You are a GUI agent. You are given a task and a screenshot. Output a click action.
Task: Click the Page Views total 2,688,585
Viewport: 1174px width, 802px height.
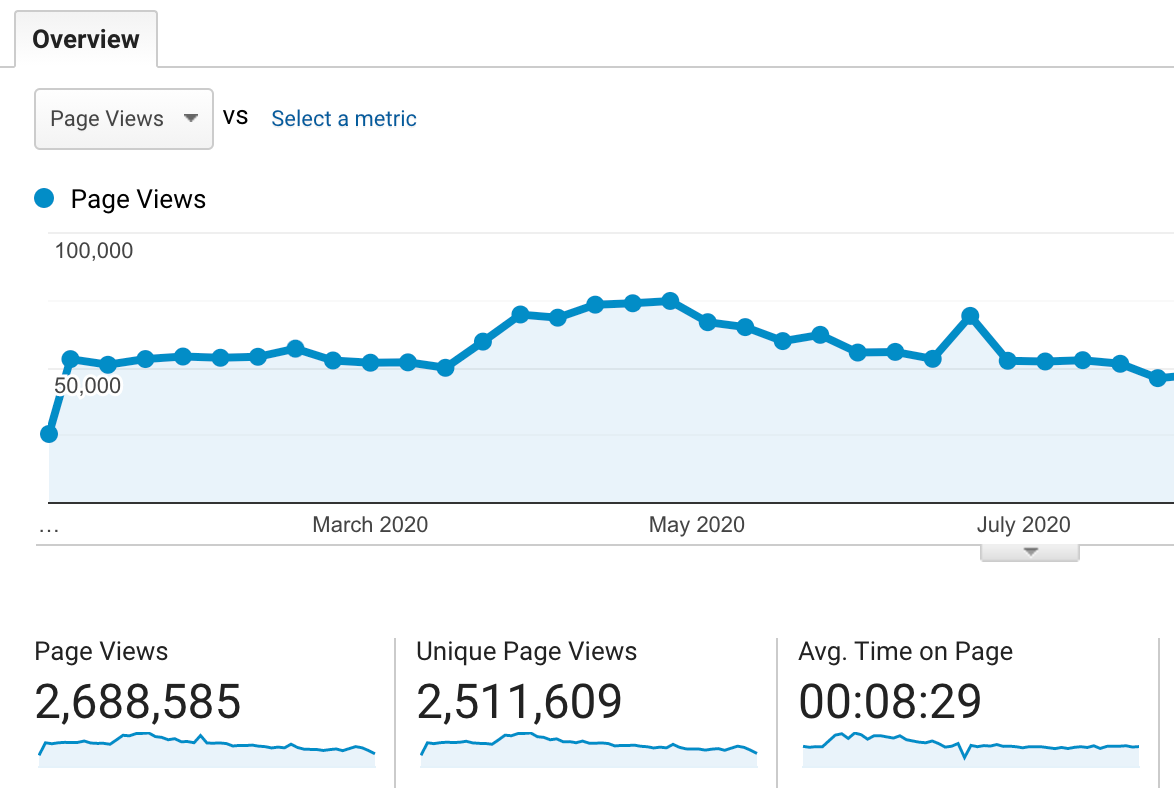coord(138,702)
